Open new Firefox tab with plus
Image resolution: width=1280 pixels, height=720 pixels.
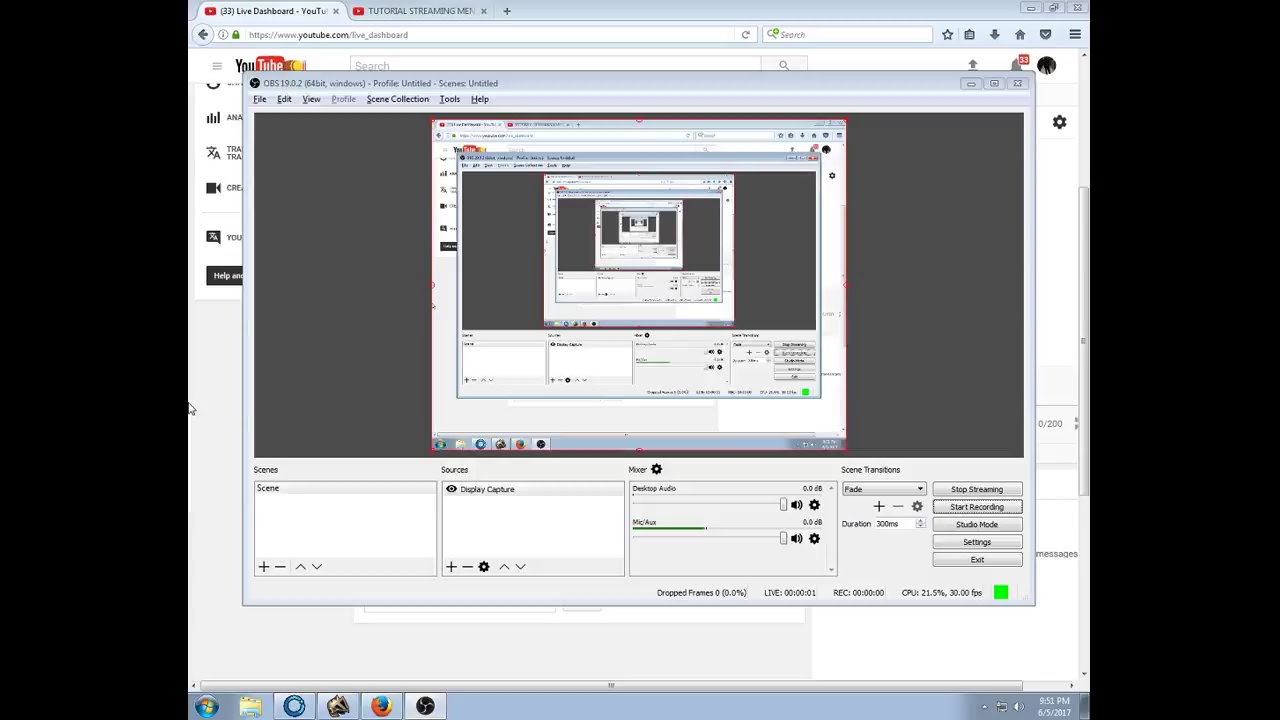(x=507, y=11)
